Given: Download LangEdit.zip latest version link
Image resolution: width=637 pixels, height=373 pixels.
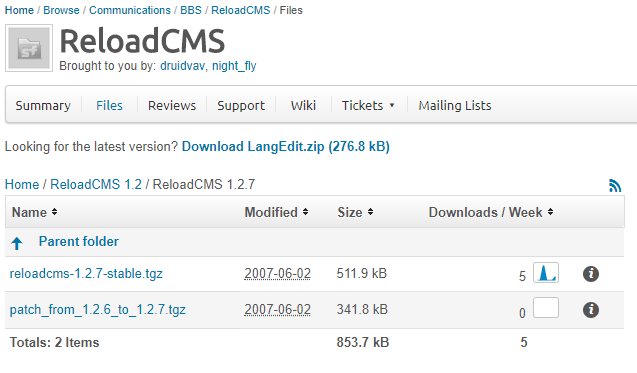Looking at the screenshot, I should click(286, 146).
